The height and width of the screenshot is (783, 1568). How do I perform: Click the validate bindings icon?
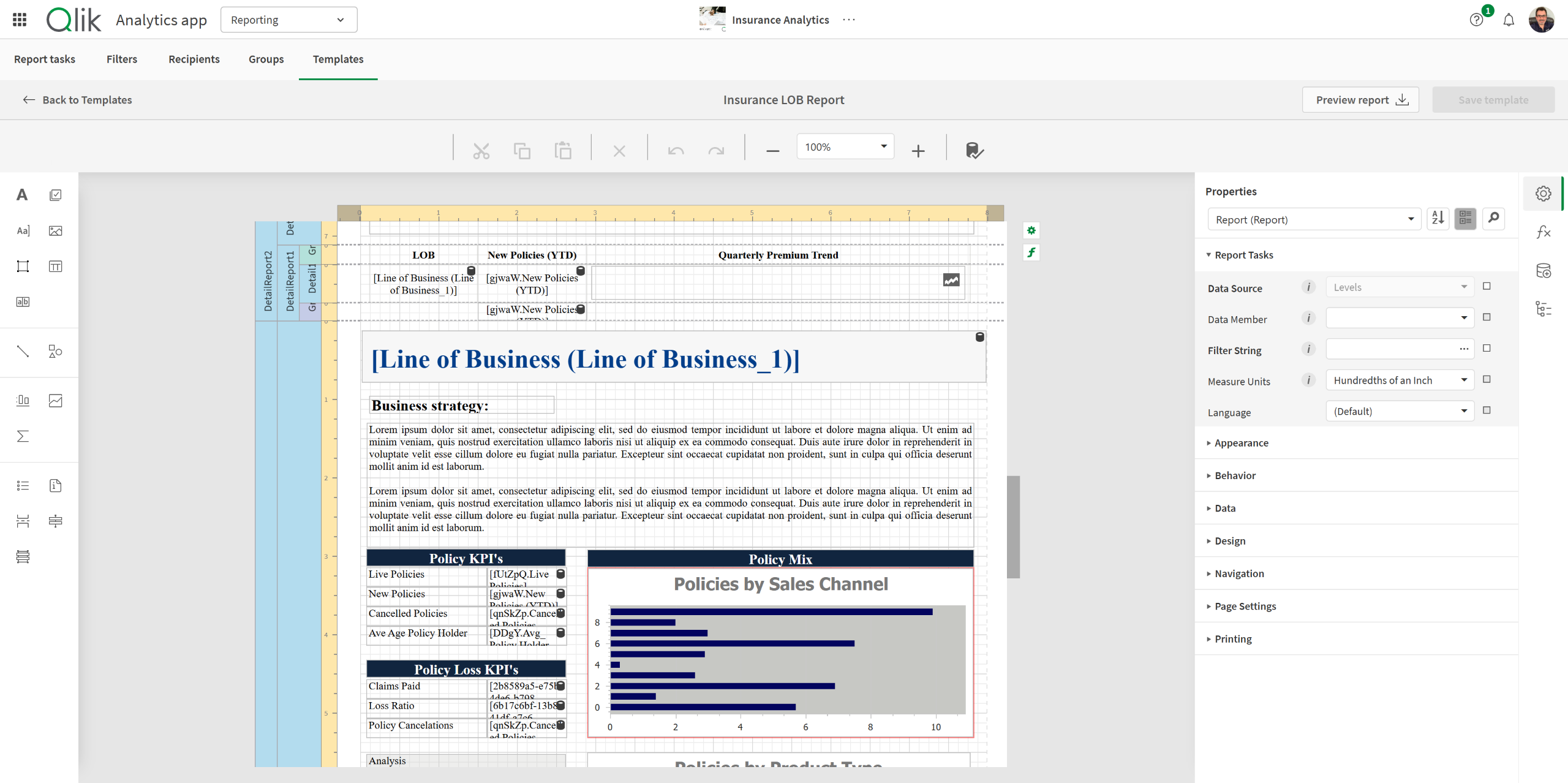pyautogui.click(x=974, y=150)
